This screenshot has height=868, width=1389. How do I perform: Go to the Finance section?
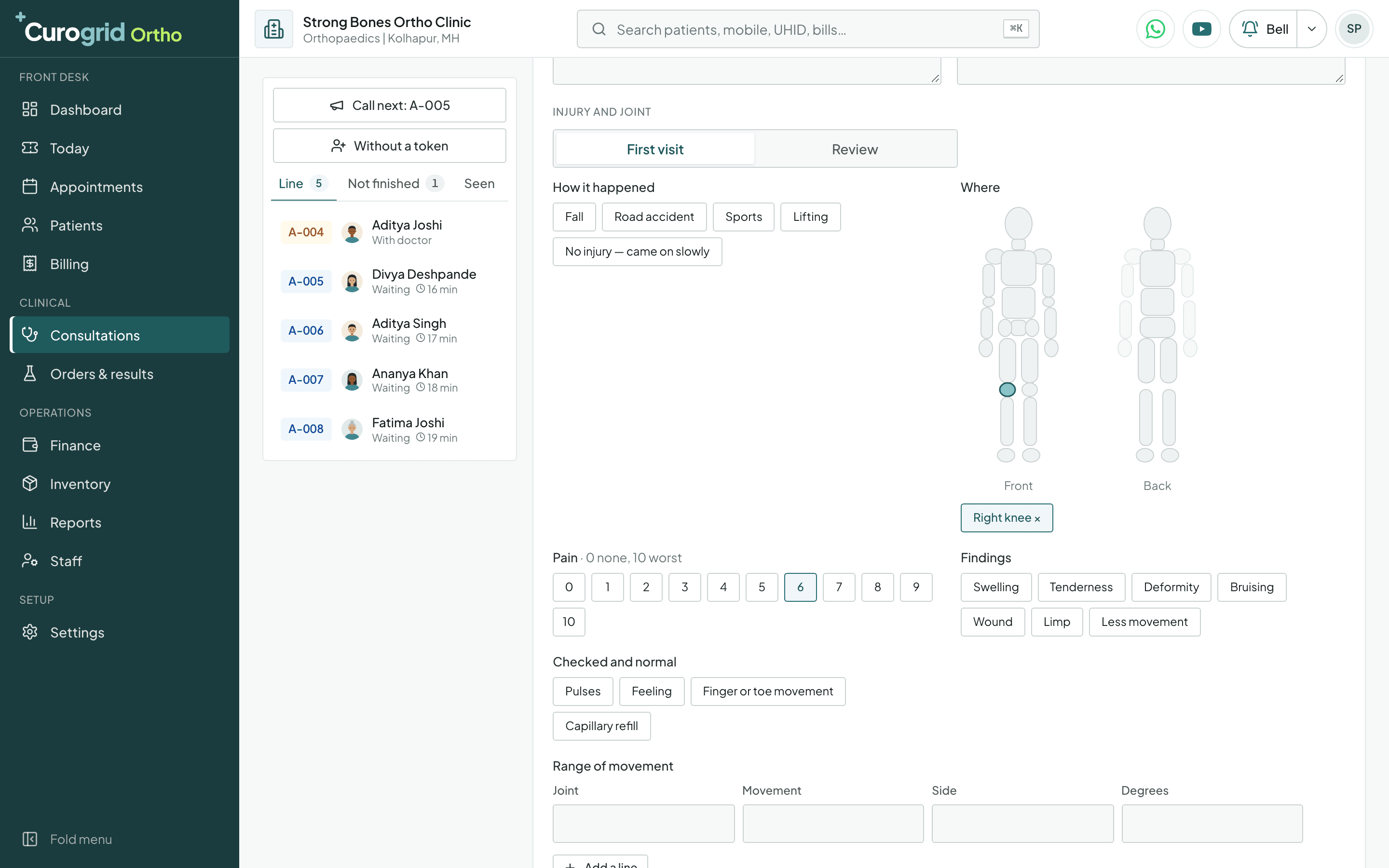click(120, 445)
